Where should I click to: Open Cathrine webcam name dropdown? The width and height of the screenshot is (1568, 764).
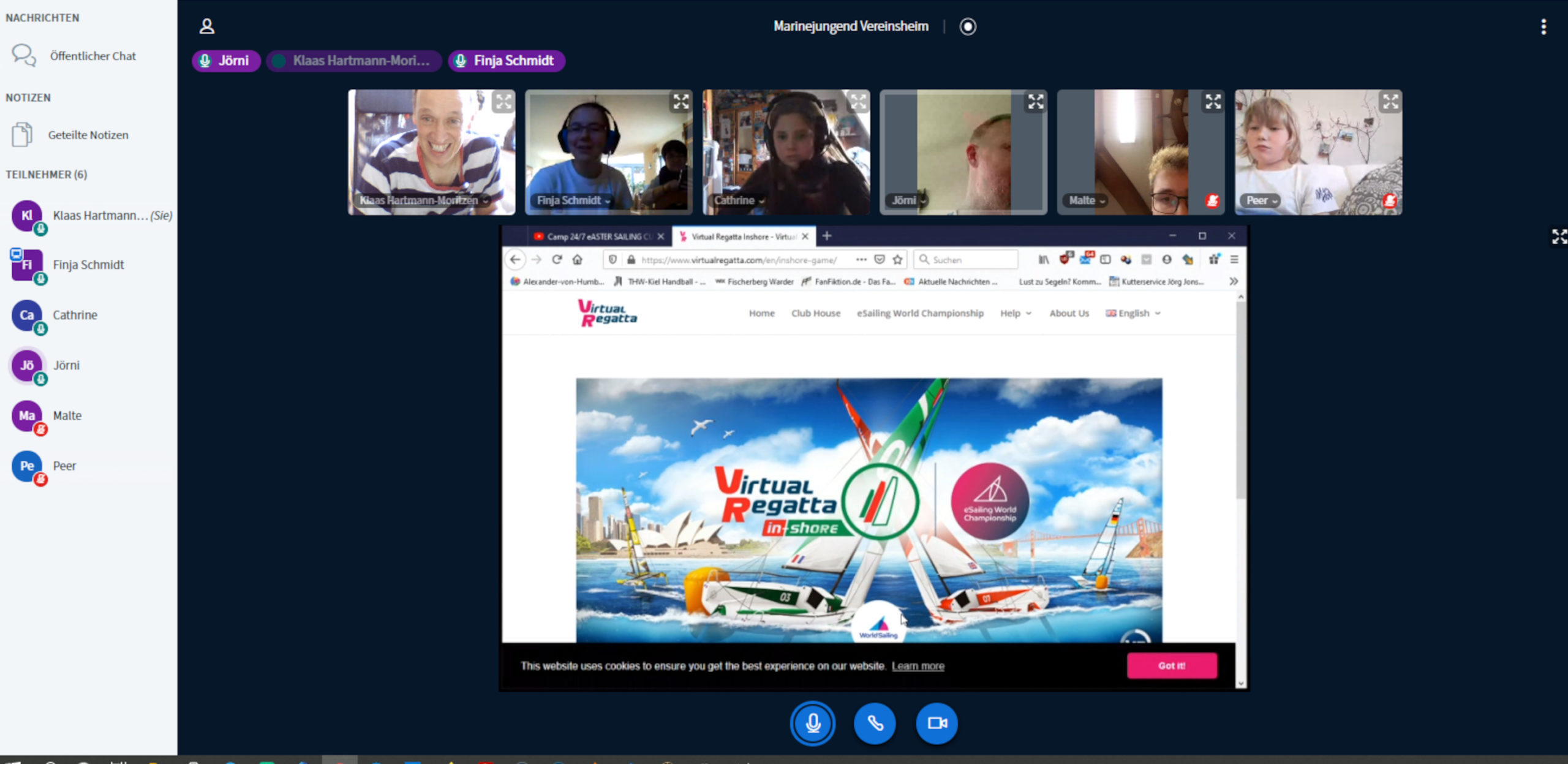tap(739, 200)
